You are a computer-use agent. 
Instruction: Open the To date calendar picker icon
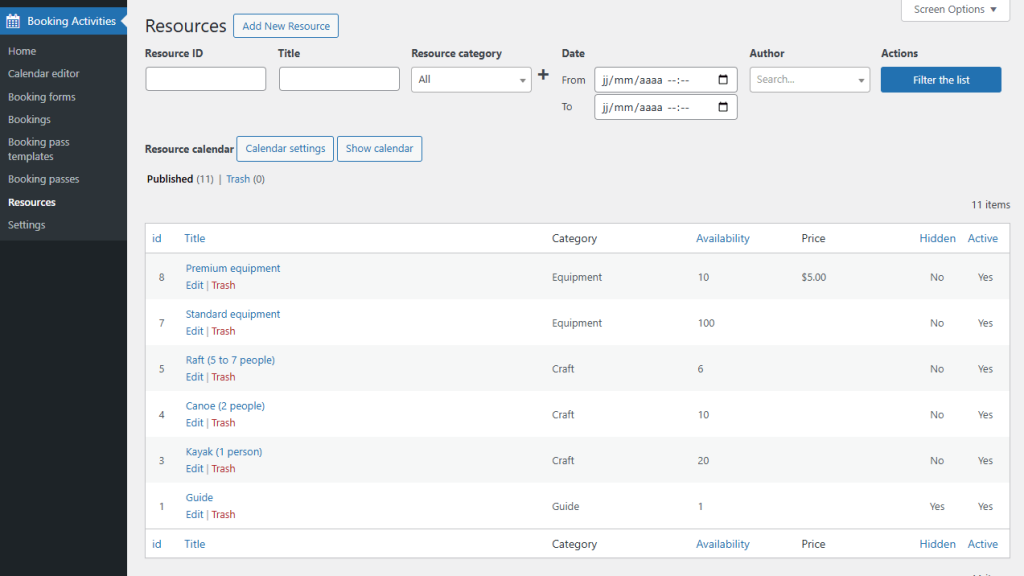[x=723, y=107]
